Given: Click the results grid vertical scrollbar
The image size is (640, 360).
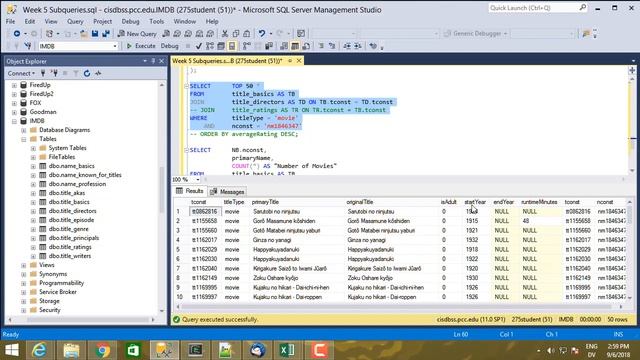Looking at the screenshot, I should click(x=629, y=216).
